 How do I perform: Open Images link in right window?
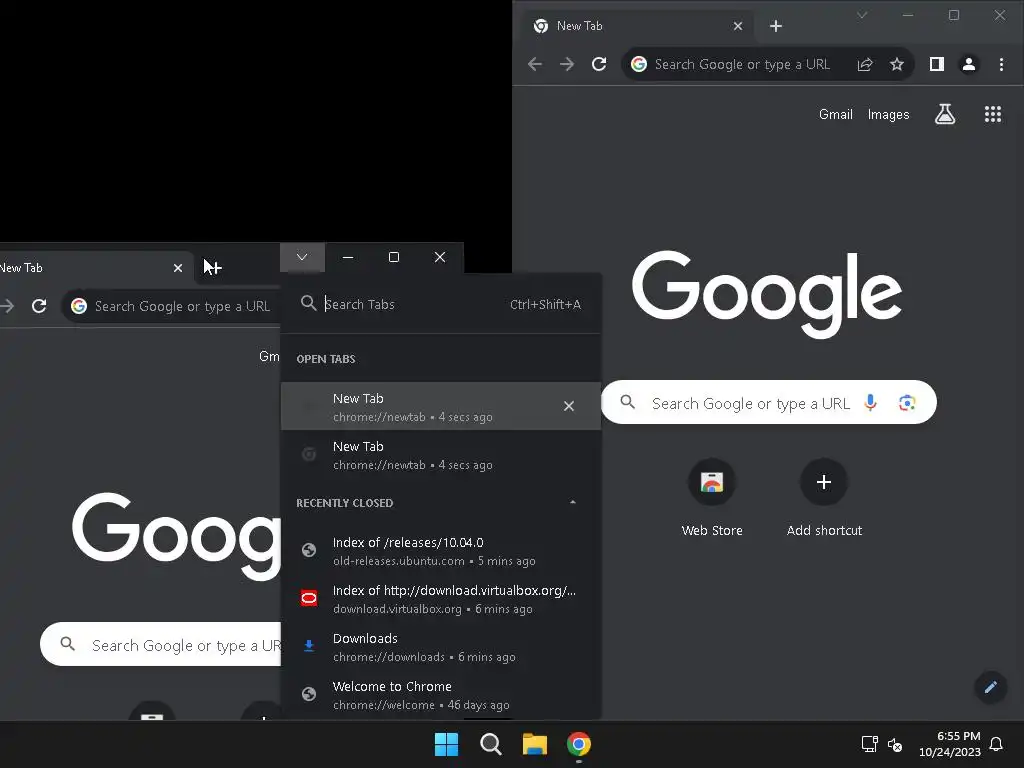888,114
